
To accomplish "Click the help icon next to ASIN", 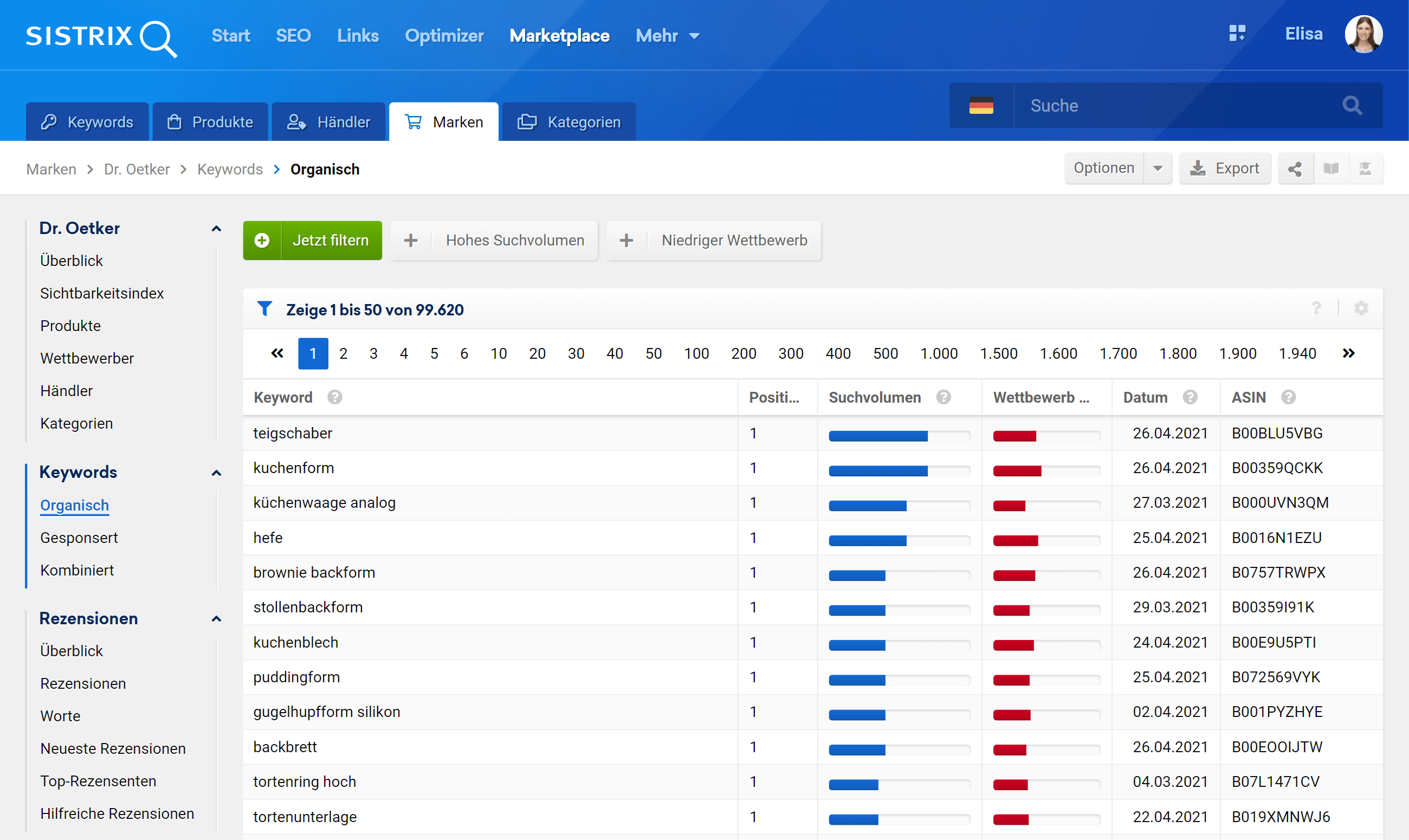I will 1289,397.
